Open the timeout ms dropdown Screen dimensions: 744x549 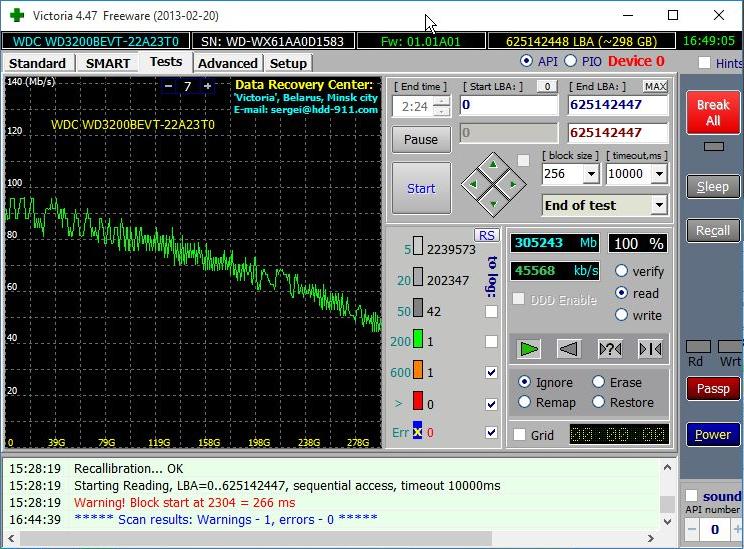point(659,174)
